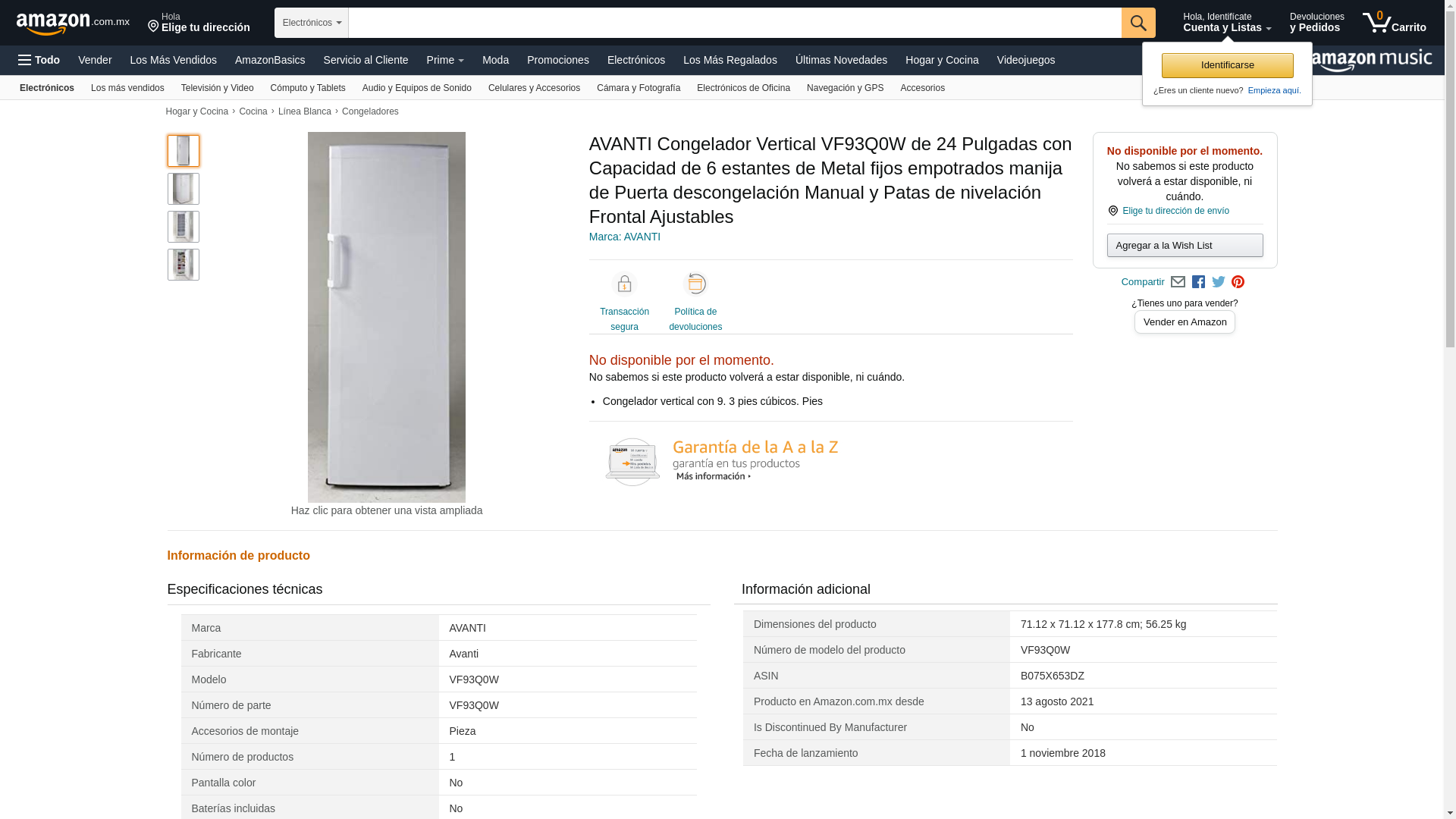Open the Promociones nav item

coord(558,60)
